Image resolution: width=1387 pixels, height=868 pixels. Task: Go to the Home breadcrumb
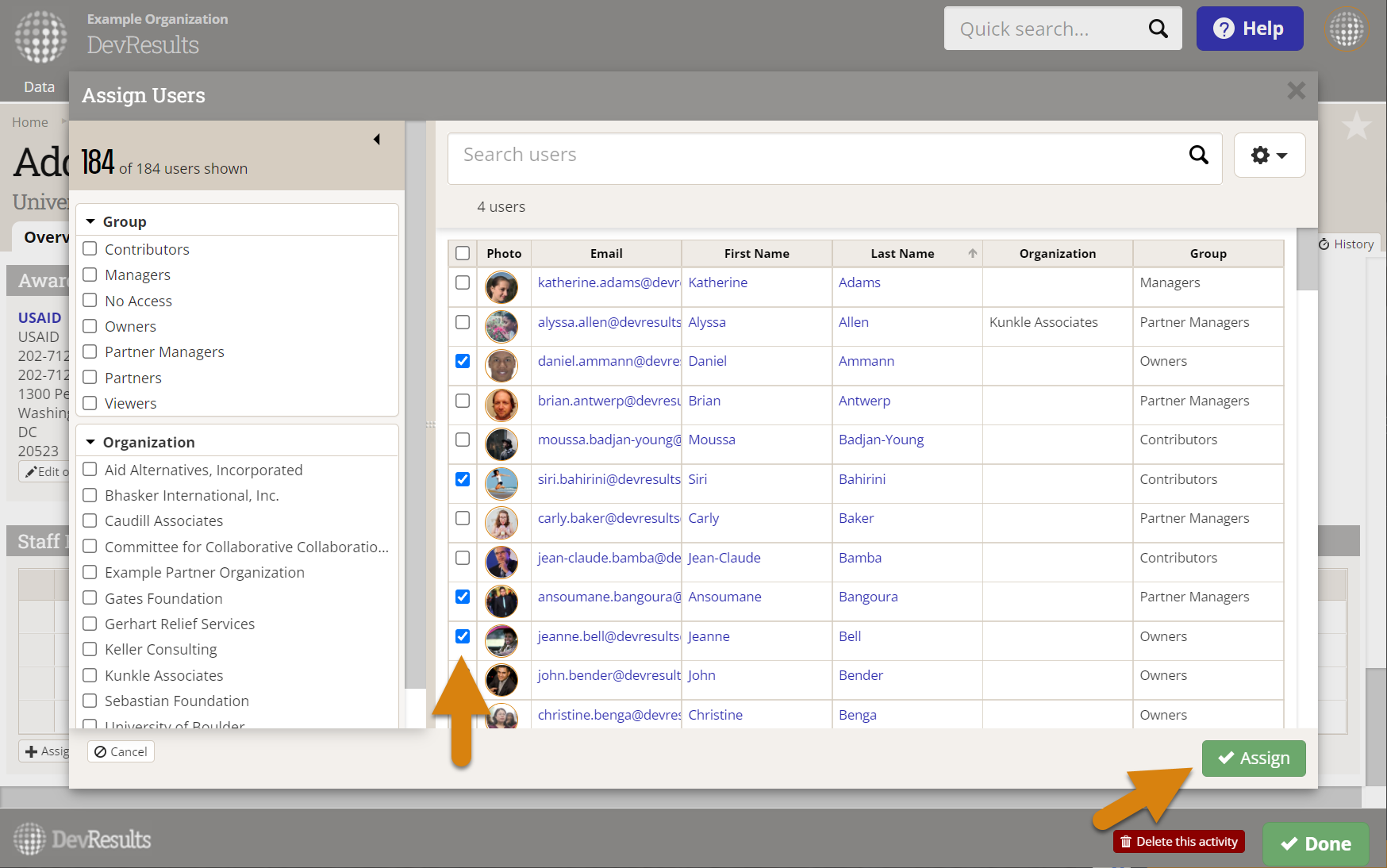tap(30, 122)
